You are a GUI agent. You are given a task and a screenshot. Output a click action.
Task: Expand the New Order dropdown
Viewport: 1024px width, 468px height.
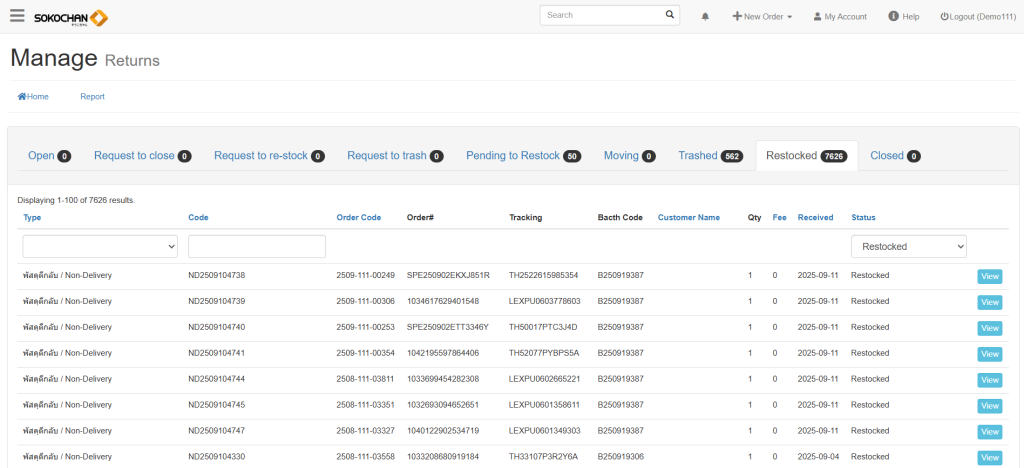(x=762, y=17)
